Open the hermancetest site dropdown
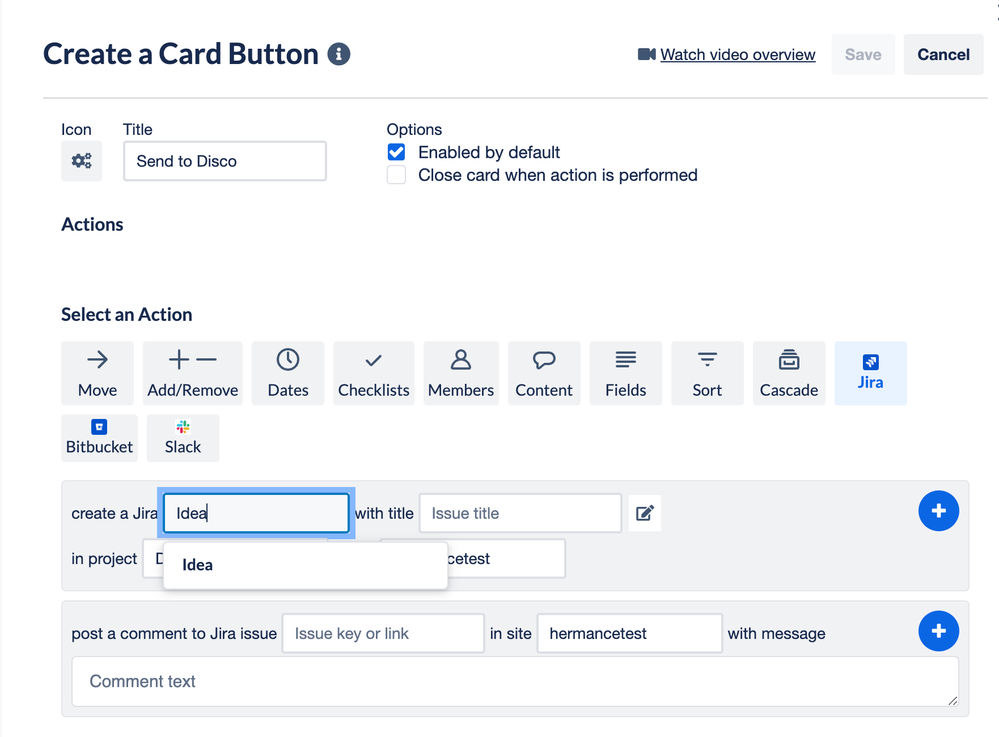The image size is (999, 737). (x=629, y=634)
